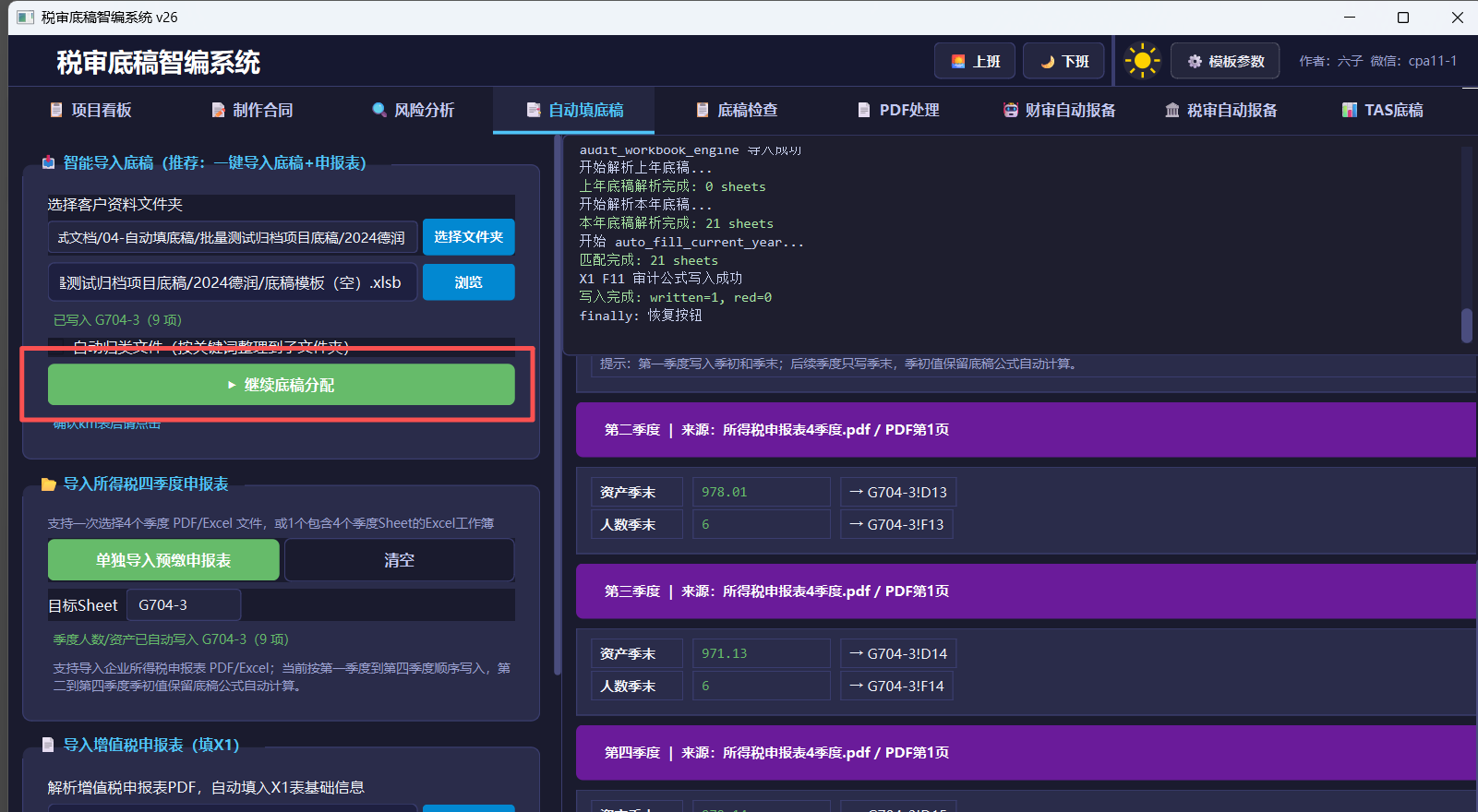
Task: Toggle the sun theme icon
Action: point(1142,61)
